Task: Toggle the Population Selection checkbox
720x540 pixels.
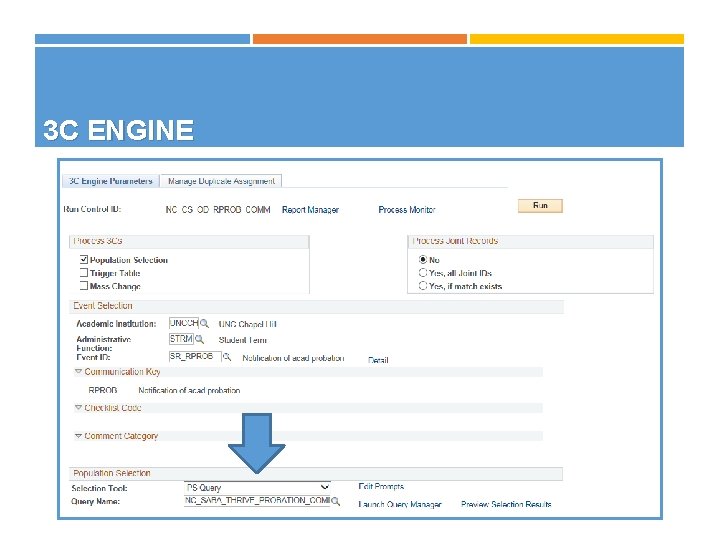Action: click(84, 259)
